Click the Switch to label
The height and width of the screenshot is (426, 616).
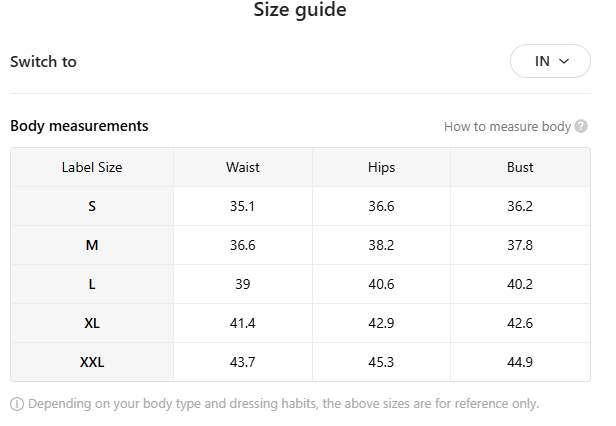point(43,62)
